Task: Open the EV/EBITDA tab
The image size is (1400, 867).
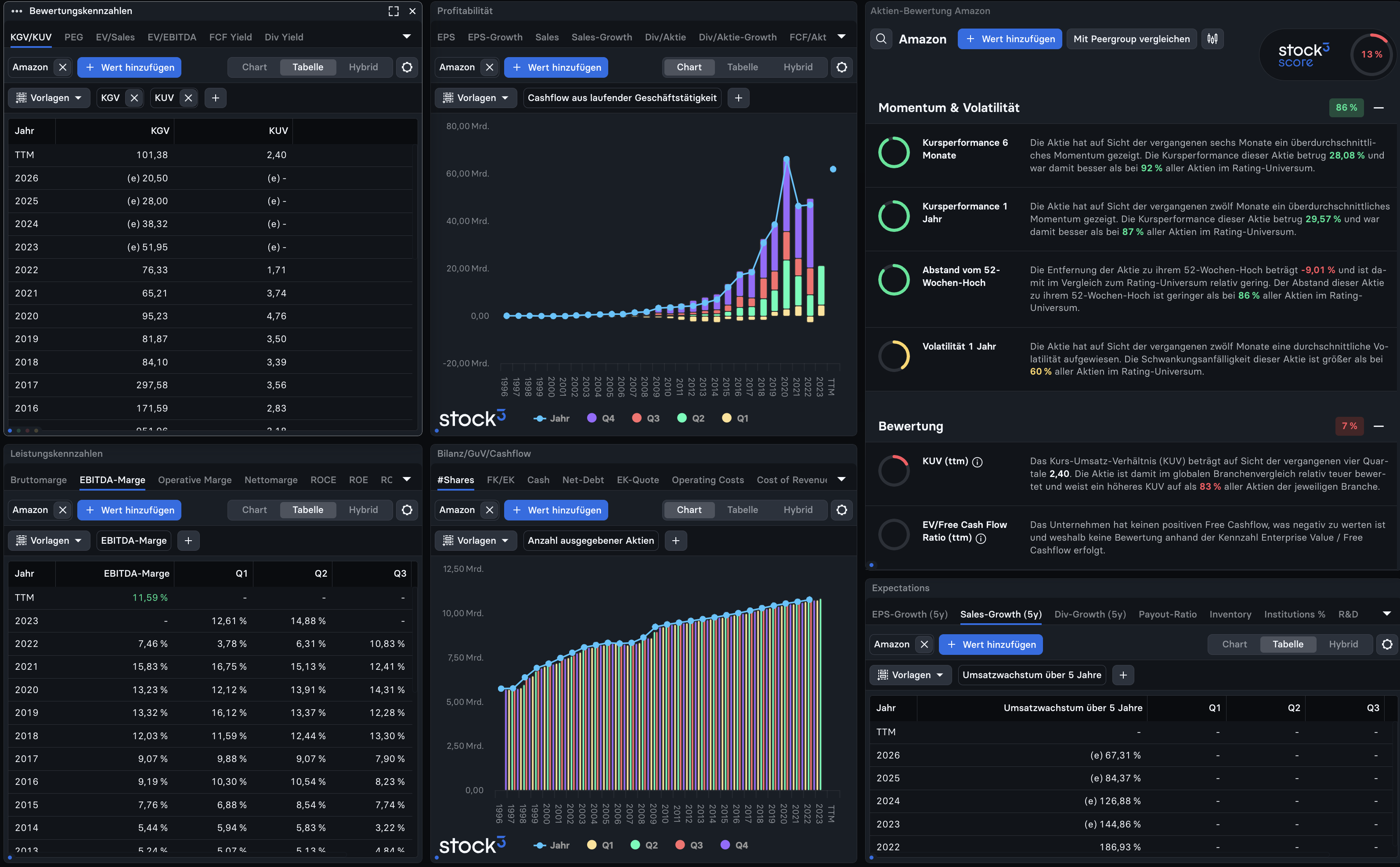Action: (172, 37)
